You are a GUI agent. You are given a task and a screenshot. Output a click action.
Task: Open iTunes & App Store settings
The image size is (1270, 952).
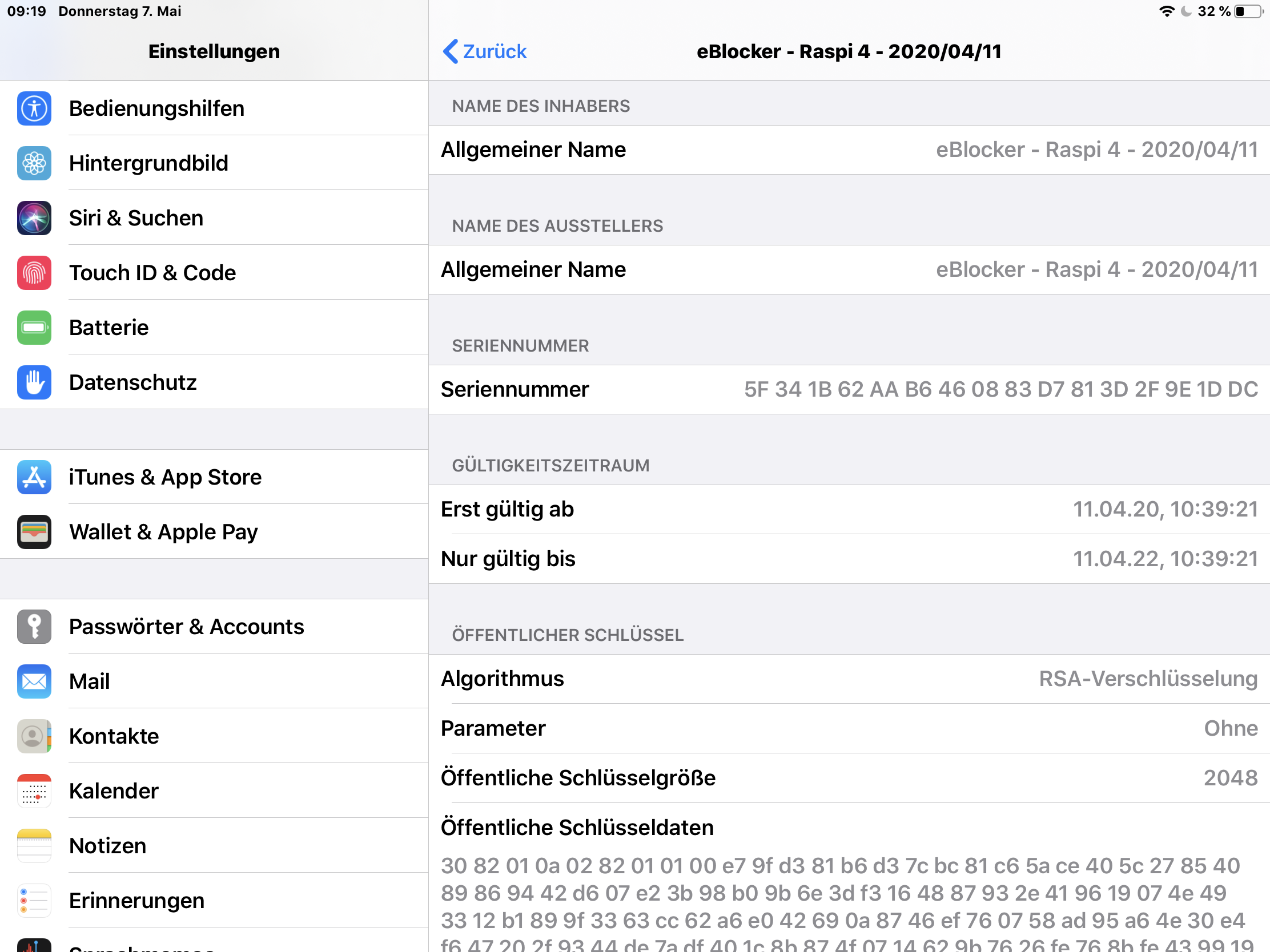(x=214, y=477)
